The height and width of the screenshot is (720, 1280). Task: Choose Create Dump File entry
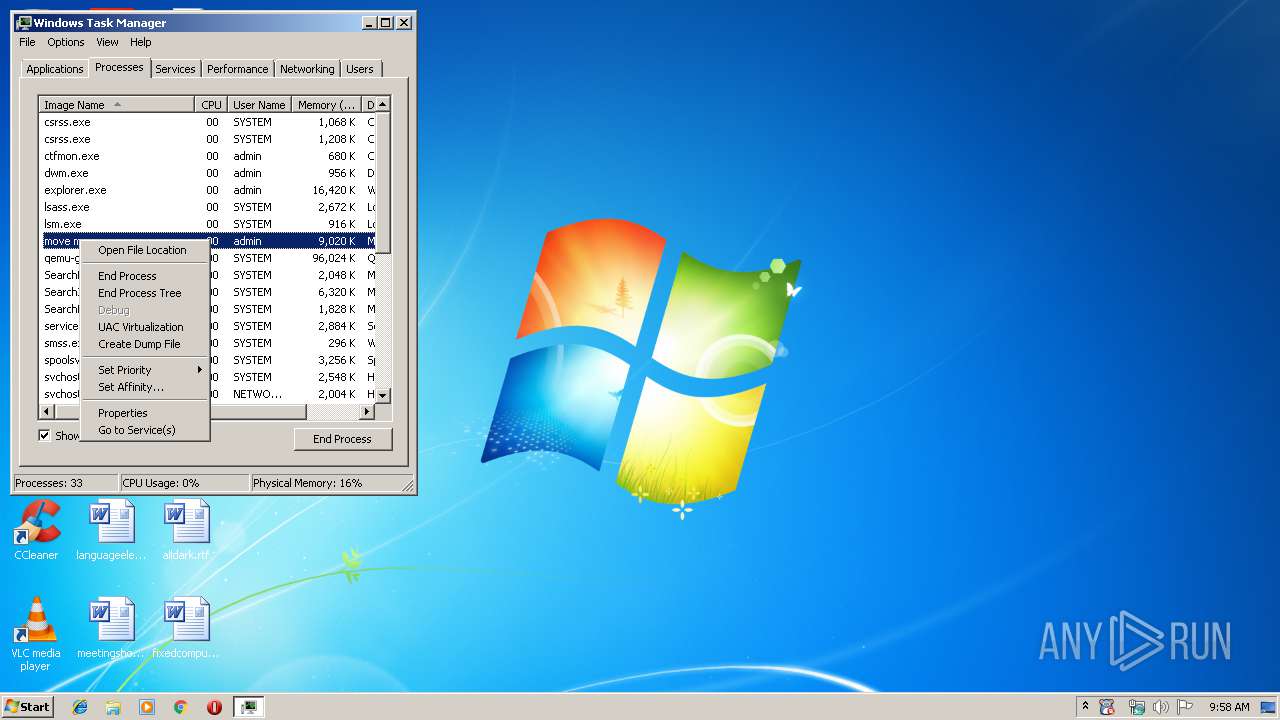[x=145, y=344]
